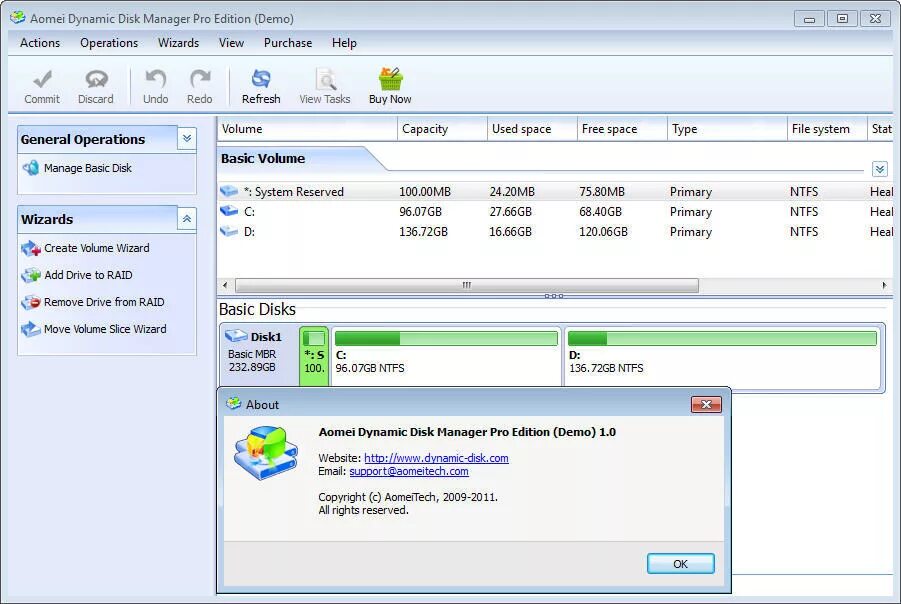Open the Purchase menu
901x604 pixels.
(x=288, y=43)
